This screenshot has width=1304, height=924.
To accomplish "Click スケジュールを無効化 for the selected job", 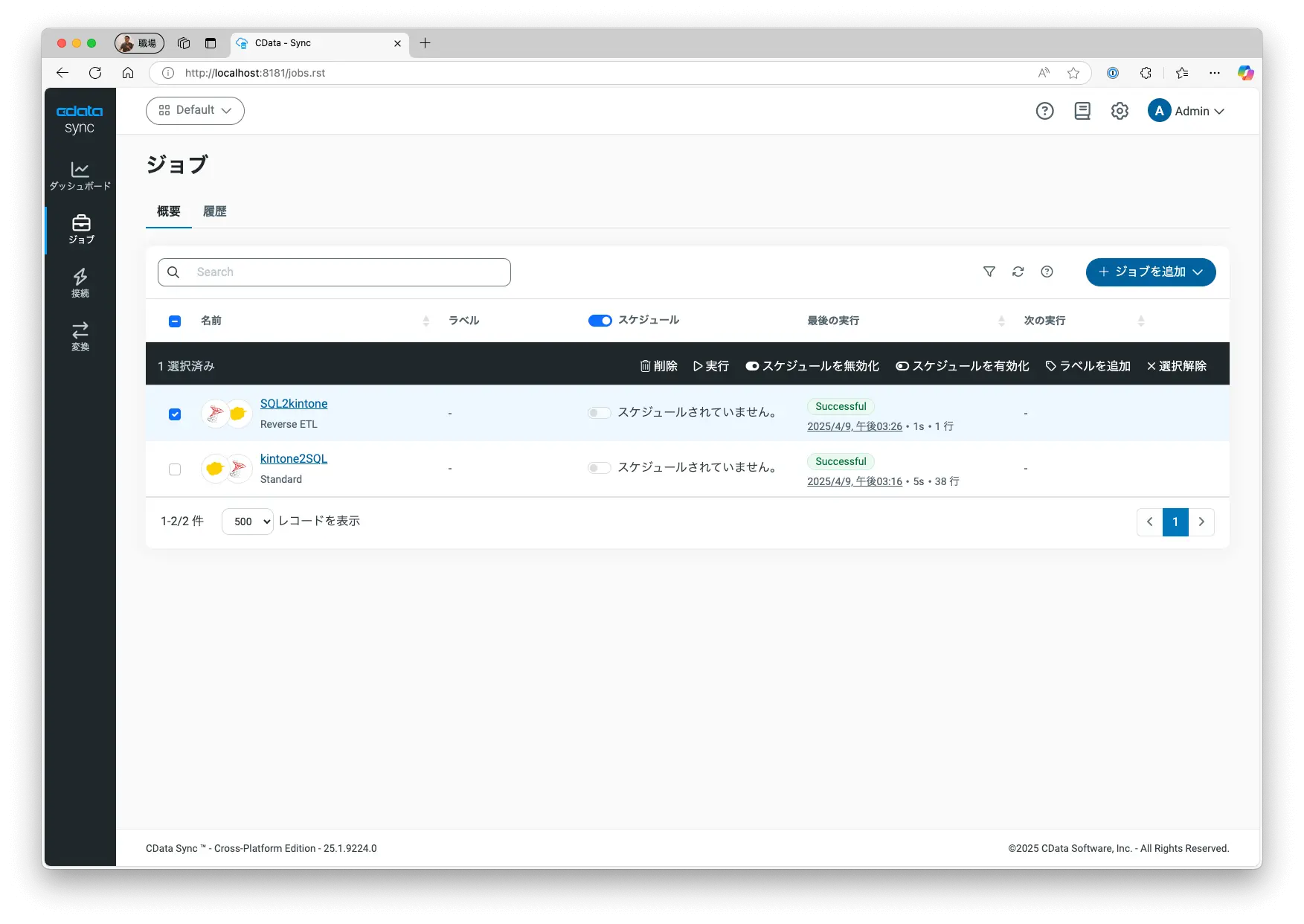I will click(812, 366).
